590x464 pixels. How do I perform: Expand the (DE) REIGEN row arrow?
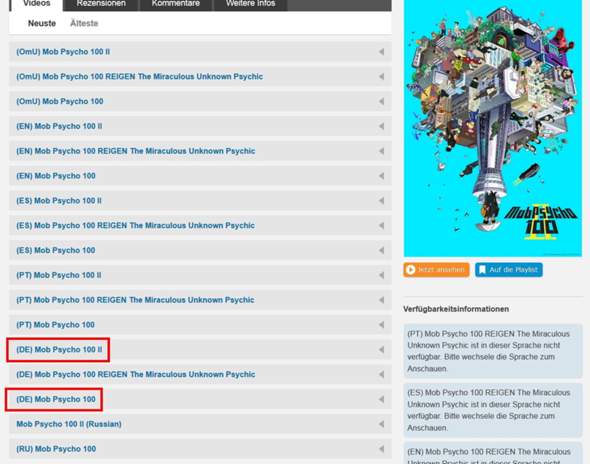381,375
